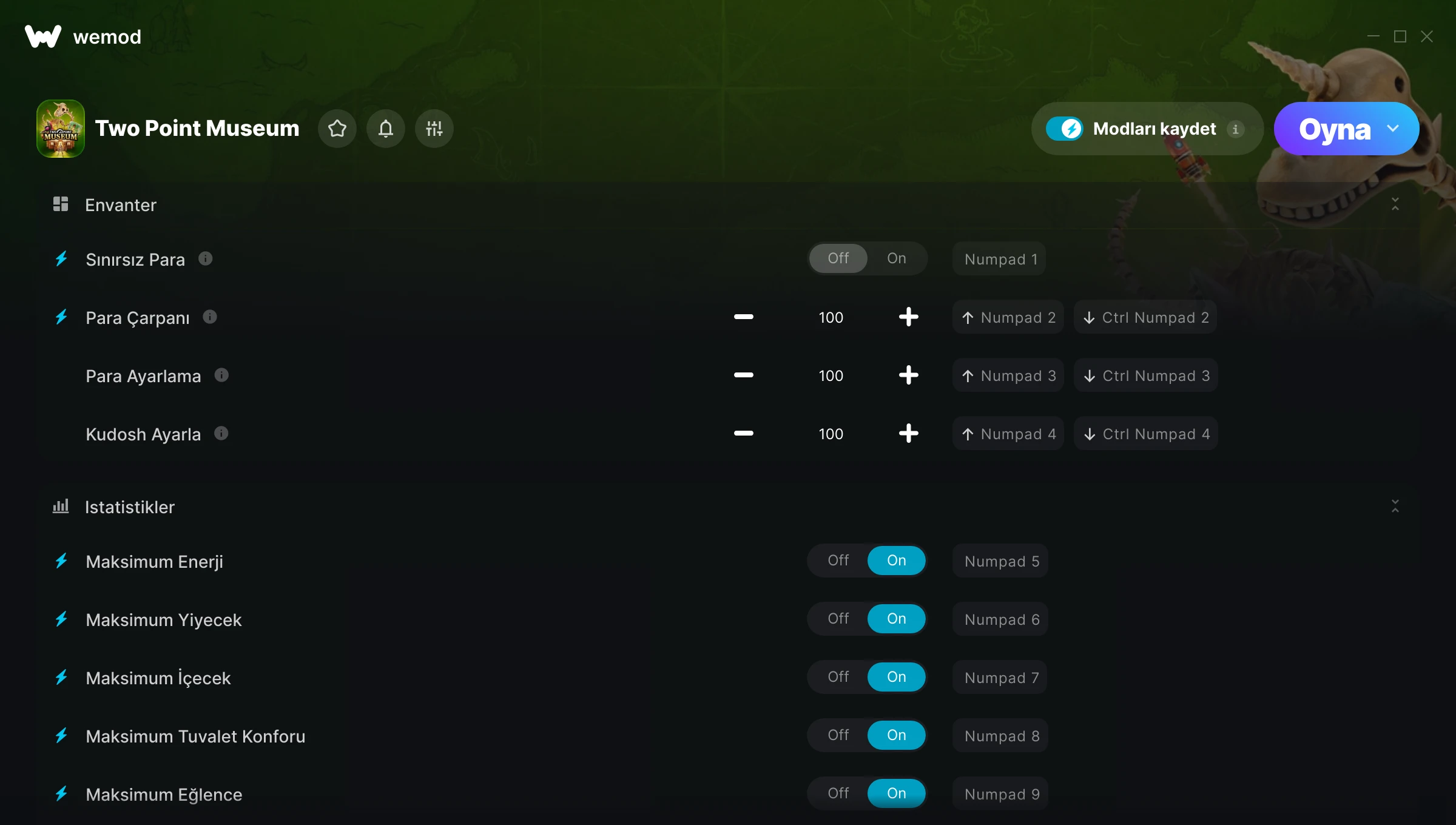Turn on Sınırsız Para
Screen dimensions: 1456x825
coord(897,259)
